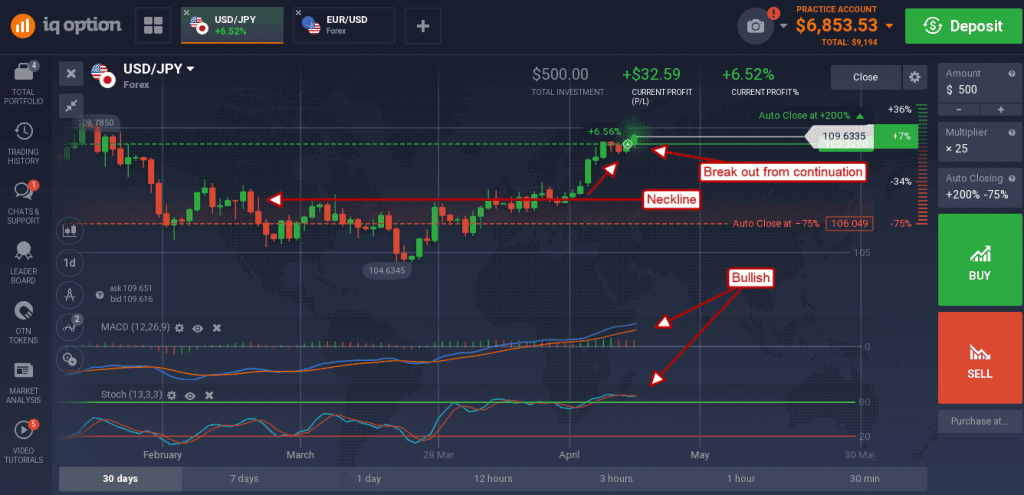1024x495 pixels.
Task: Decrease amount with minus button
Action: 959,110
